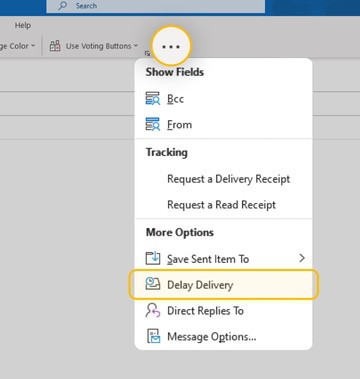This screenshot has height=379, width=360.
Task: Open the Help ribbon tab
Action: tap(23, 25)
